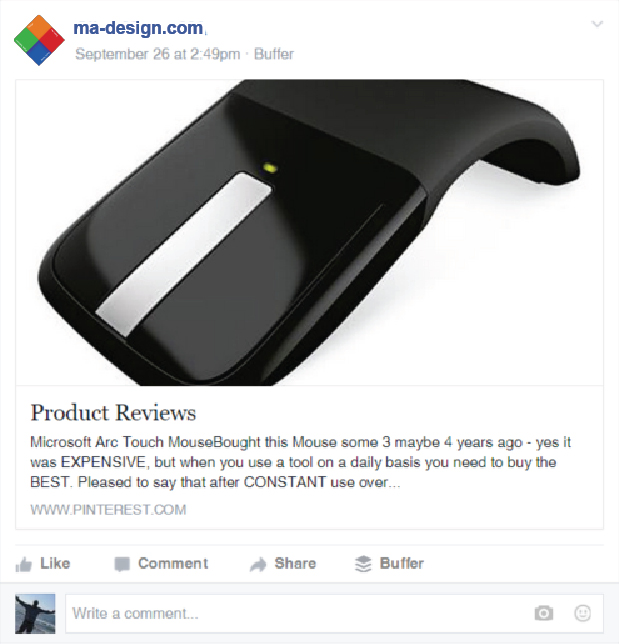The image size is (619, 644).
Task: Click the Comment text label
Action: coord(173,563)
